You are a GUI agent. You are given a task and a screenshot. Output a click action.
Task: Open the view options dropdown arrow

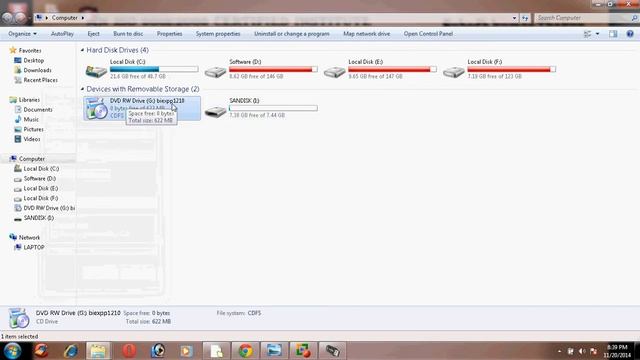point(598,34)
